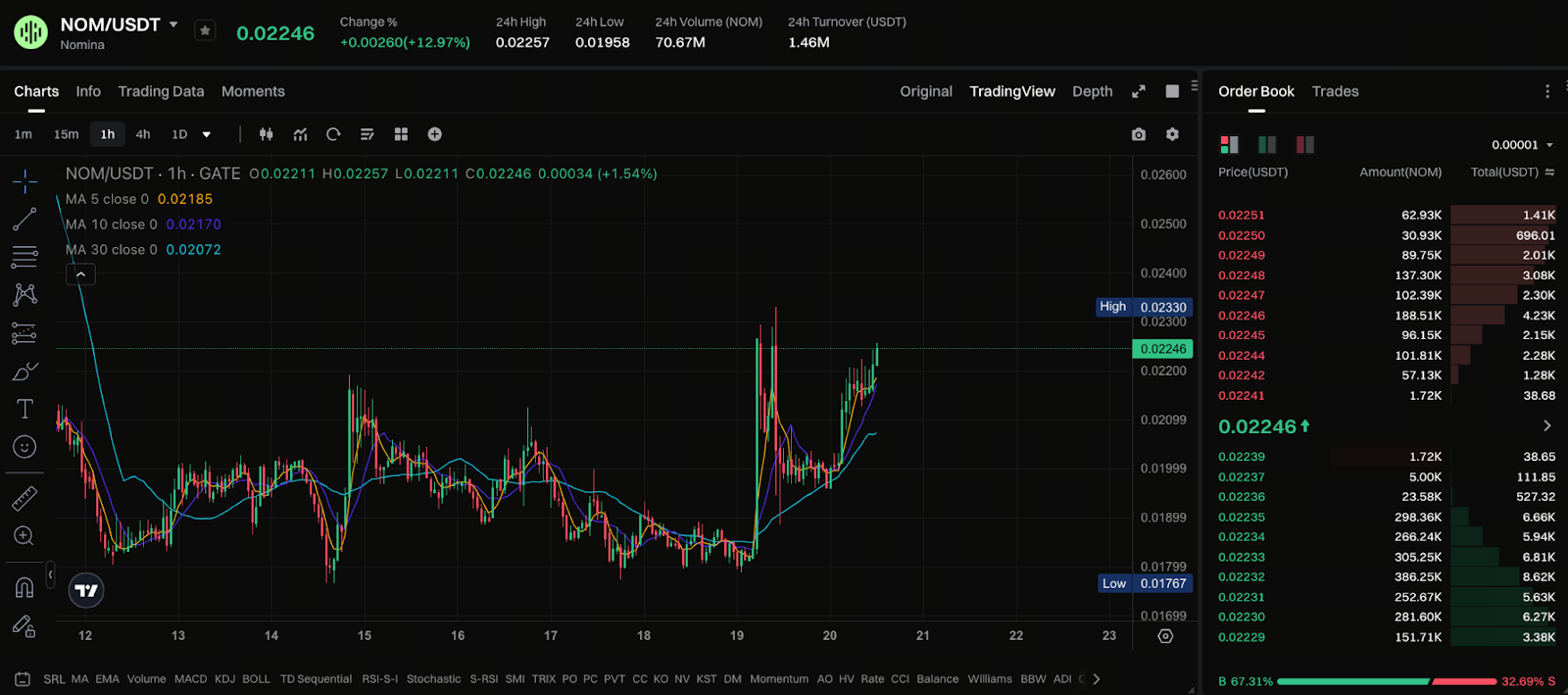1568x695 pixels.
Task: Select the TradingView chart mode
Action: tap(1012, 91)
